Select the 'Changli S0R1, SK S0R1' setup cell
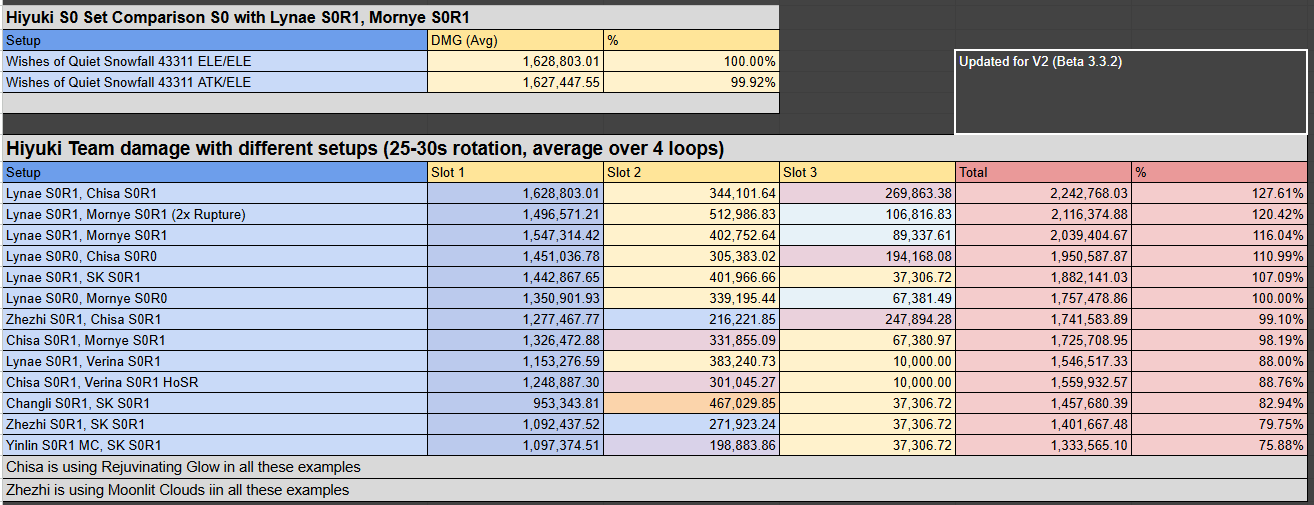This screenshot has width=1314, height=505. pyautogui.click(x=215, y=403)
